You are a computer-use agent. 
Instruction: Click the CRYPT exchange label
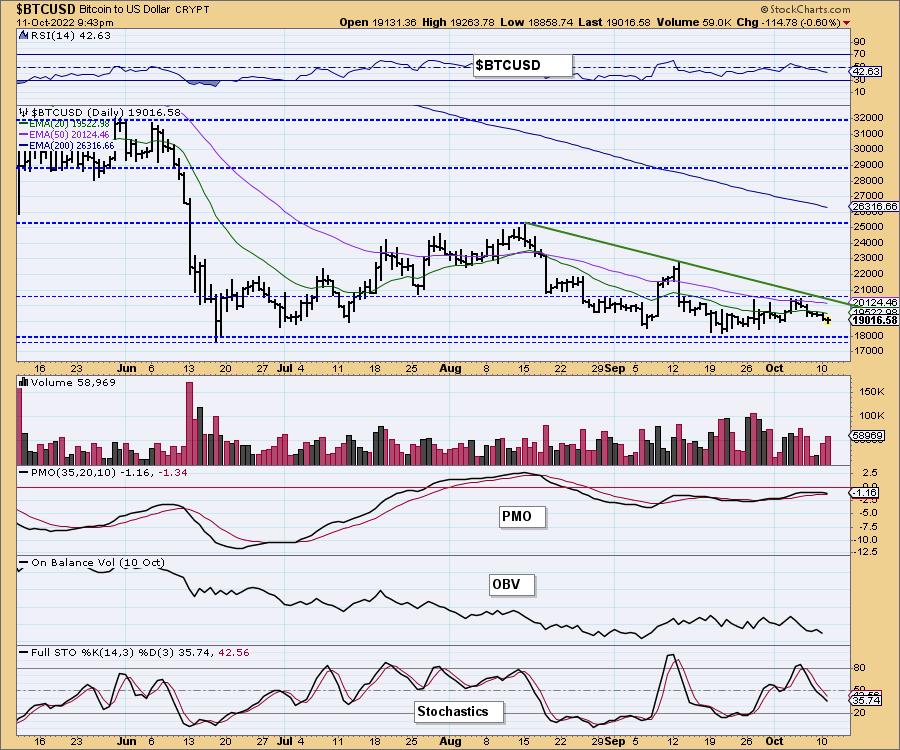[x=190, y=10]
